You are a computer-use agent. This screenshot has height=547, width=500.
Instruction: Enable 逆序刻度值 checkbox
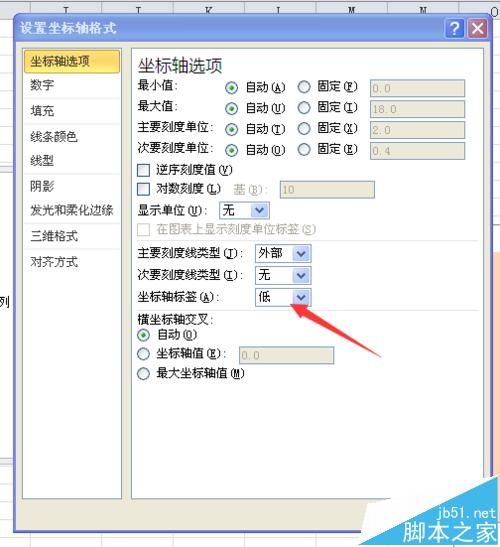point(143,171)
